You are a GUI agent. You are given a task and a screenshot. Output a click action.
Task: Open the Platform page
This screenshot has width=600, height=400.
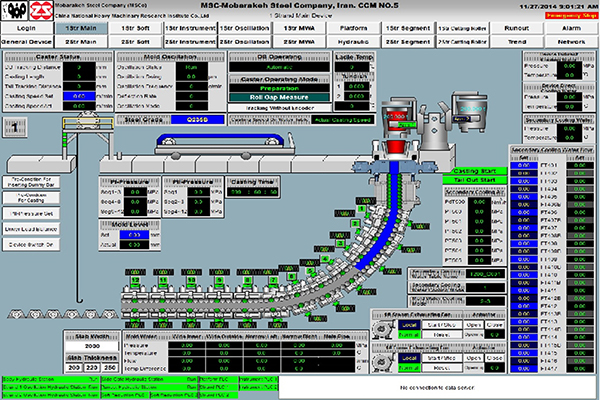pos(353,28)
